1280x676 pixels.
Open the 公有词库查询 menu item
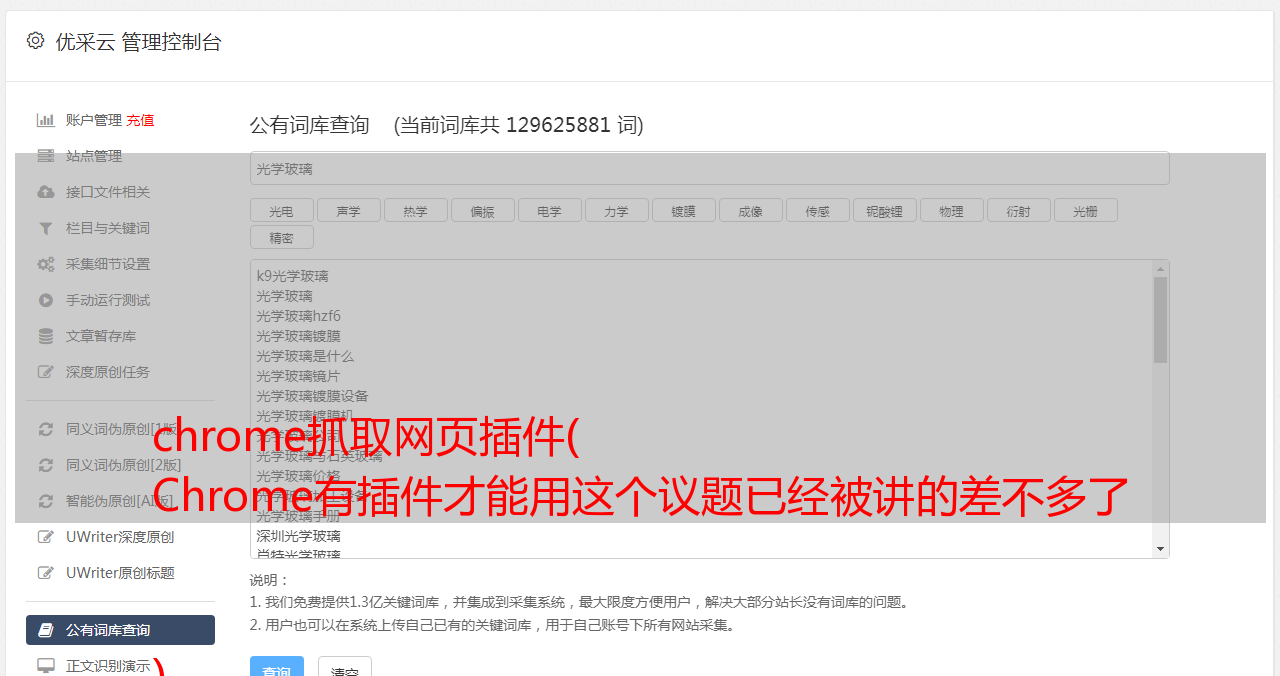(x=120, y=630)
